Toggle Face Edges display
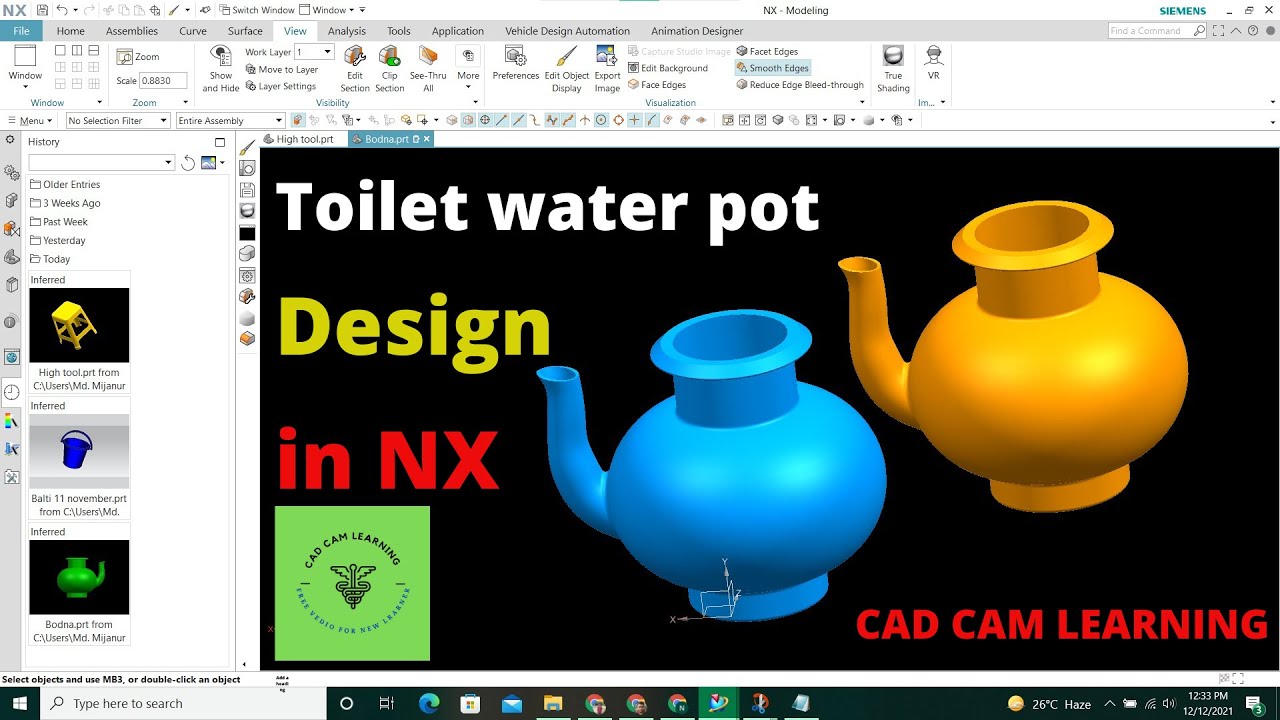This screenshot has height=720, width=1280. (656, 85)
